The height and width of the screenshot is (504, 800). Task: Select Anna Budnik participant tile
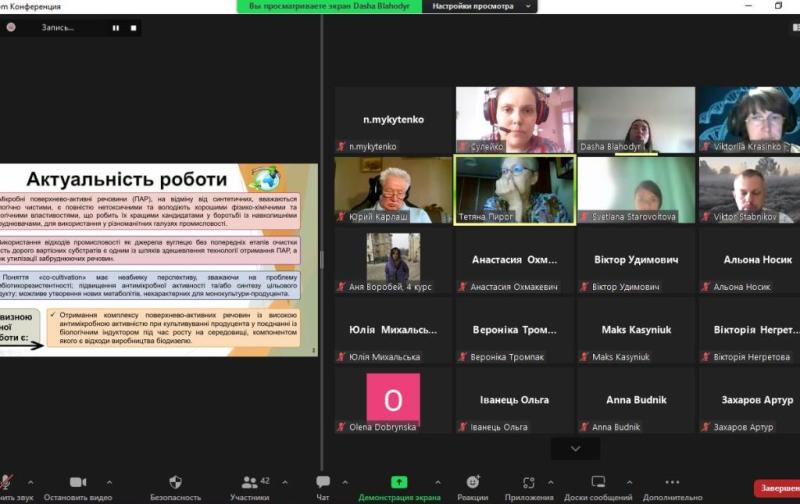[x=636, y=400]
